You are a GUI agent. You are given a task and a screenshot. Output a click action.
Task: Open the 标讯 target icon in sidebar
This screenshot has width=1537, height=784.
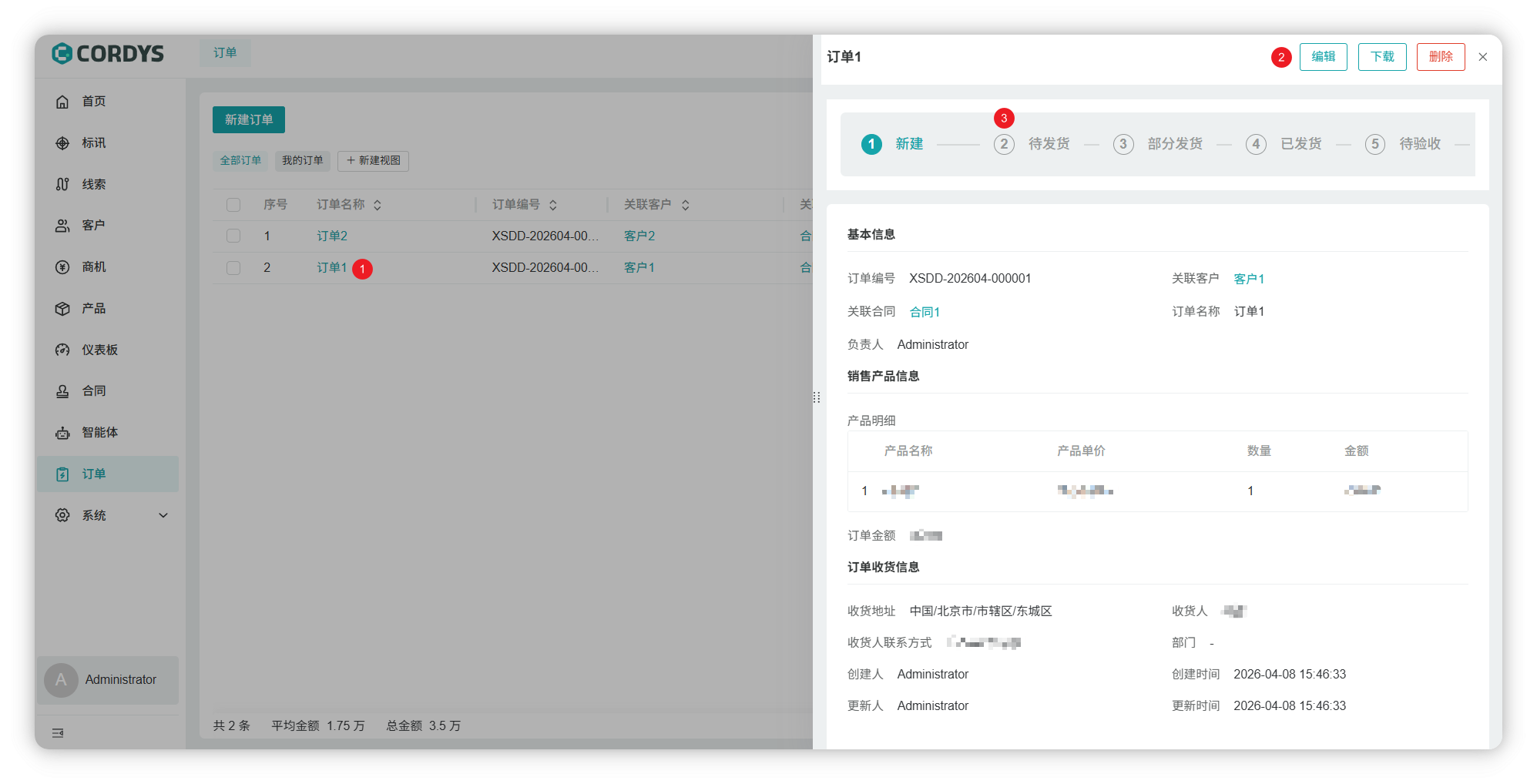coord(62,143)
